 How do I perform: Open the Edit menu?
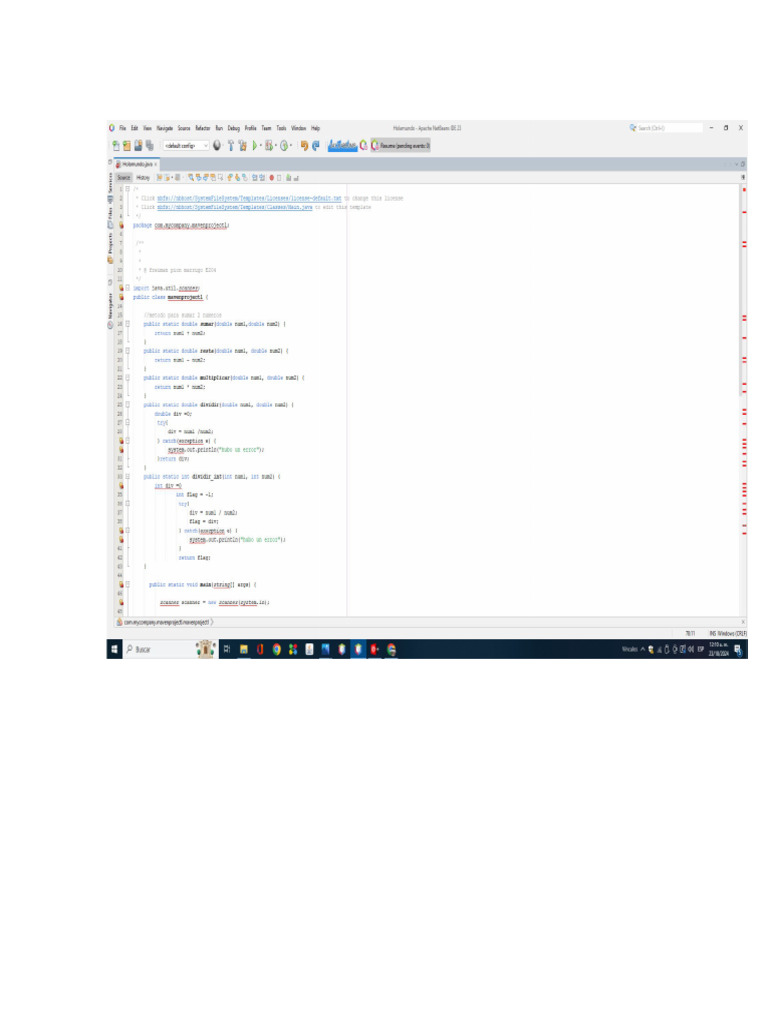point(134,128)
